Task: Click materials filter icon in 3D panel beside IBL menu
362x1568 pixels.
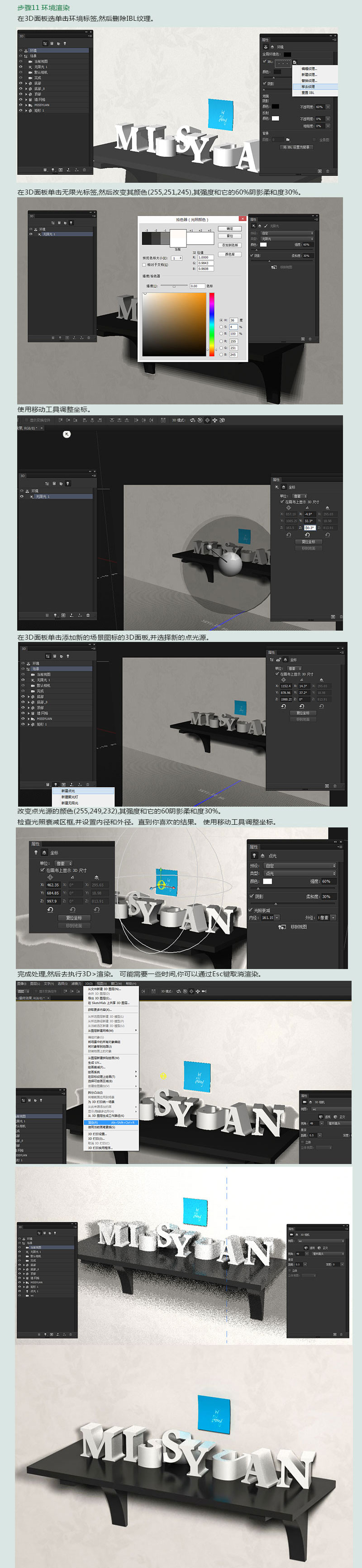Action: pyautogui.click(x=59, y=44)
